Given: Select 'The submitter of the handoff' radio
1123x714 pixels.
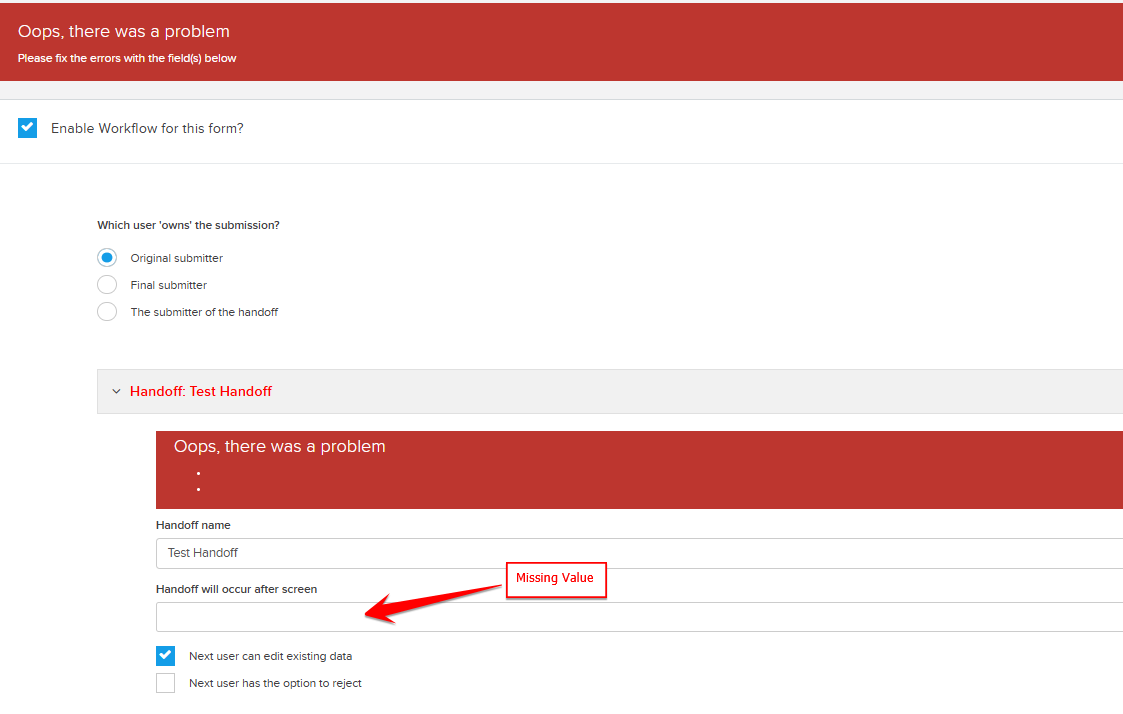Looking at the screenshot, I should pyautogui.click(x=107, y=312).
